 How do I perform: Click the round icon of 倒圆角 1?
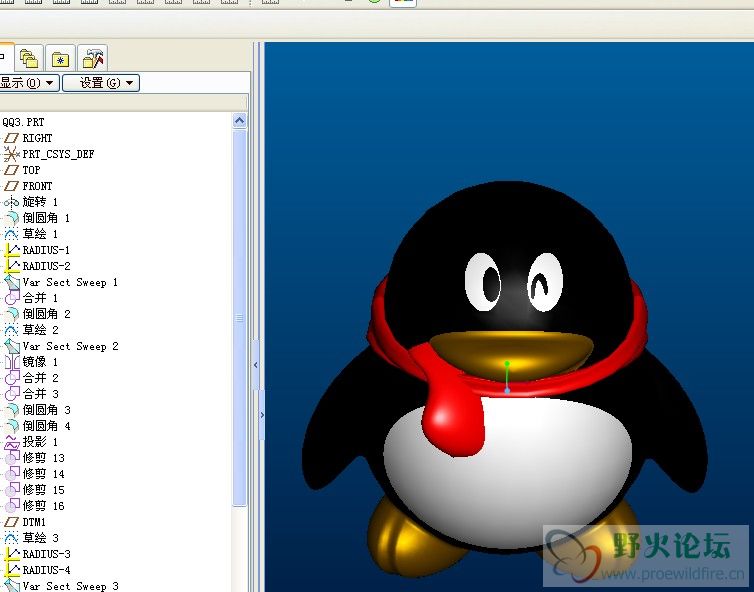12,218
